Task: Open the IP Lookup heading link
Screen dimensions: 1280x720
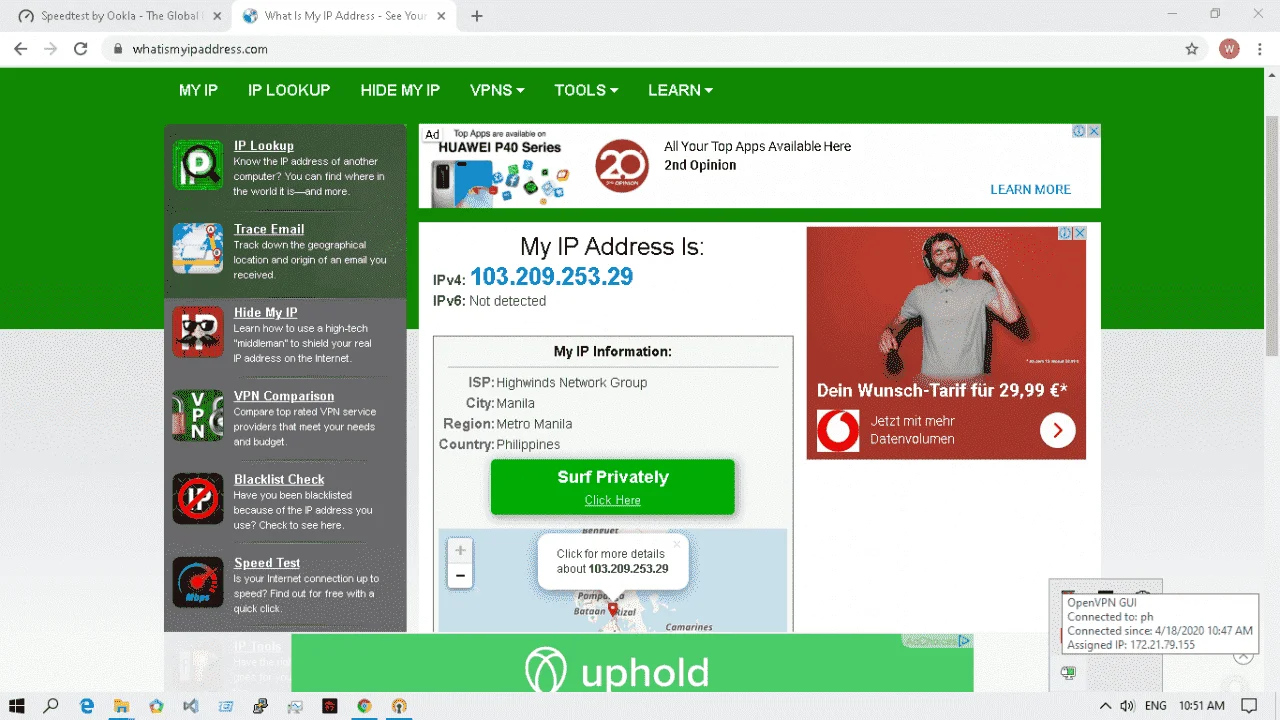Action: (x=264, y=146)
